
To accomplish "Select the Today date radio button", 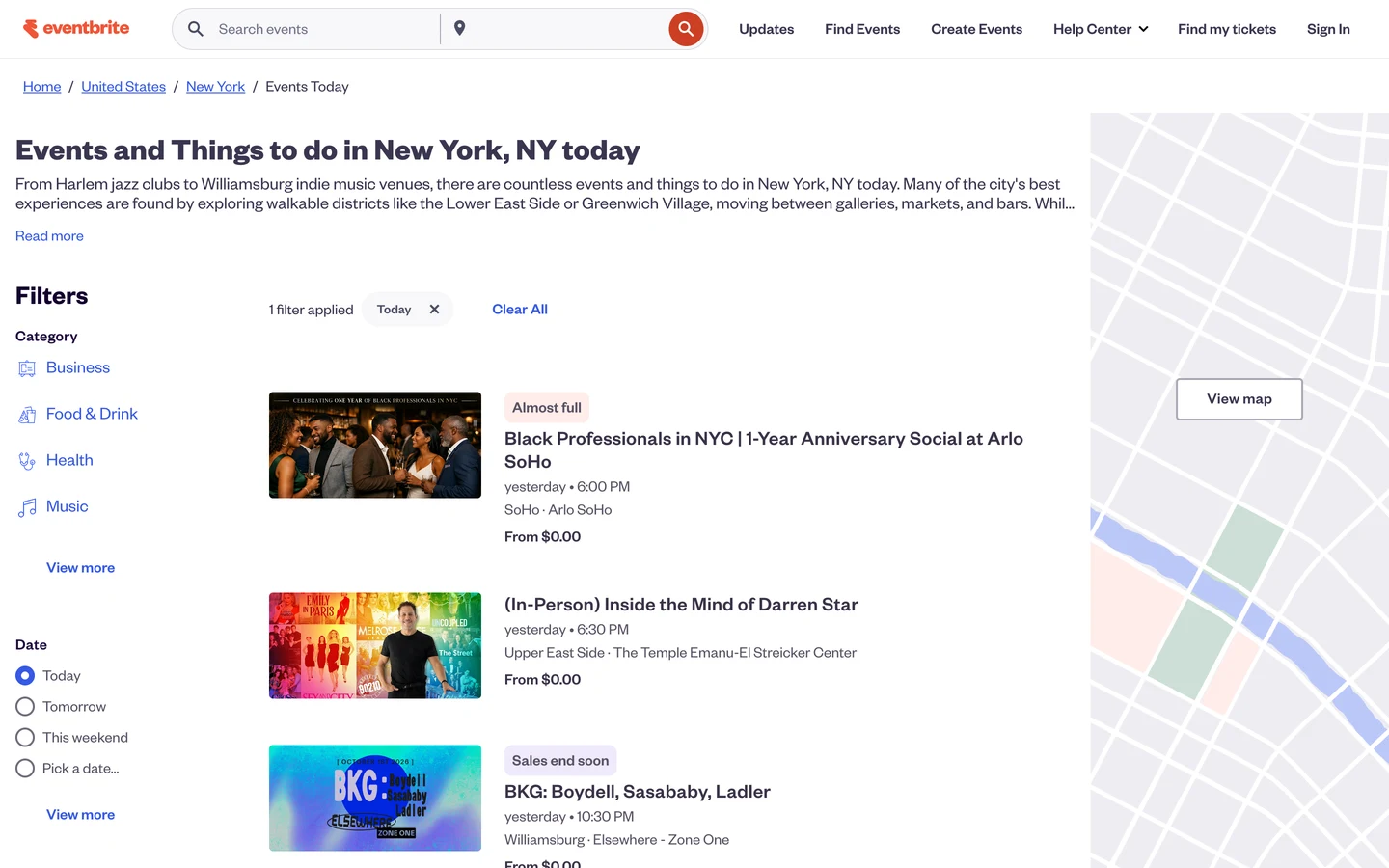I will click(x=25, y=676).
